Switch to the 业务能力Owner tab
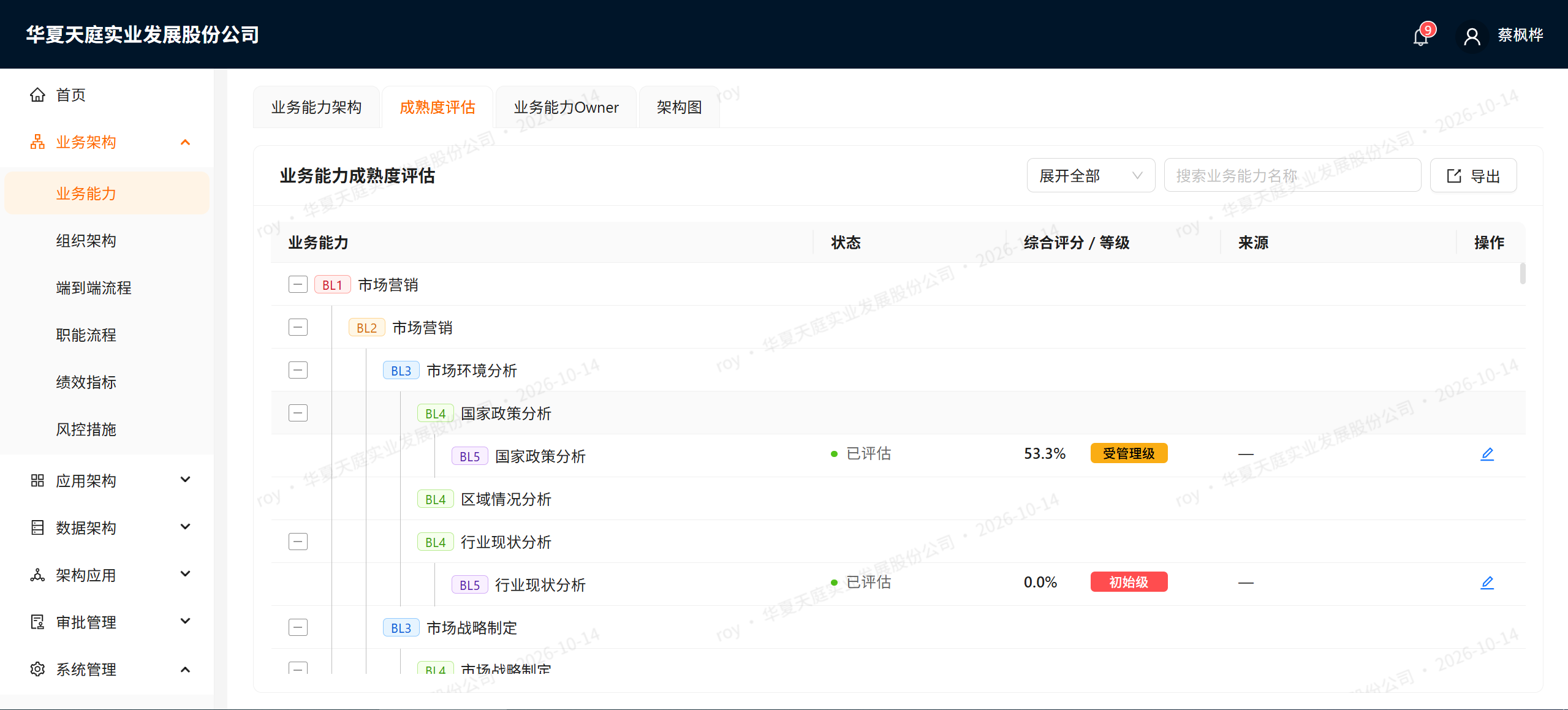The width and height of the screenshot is (1568, 710). coord(566,107)
